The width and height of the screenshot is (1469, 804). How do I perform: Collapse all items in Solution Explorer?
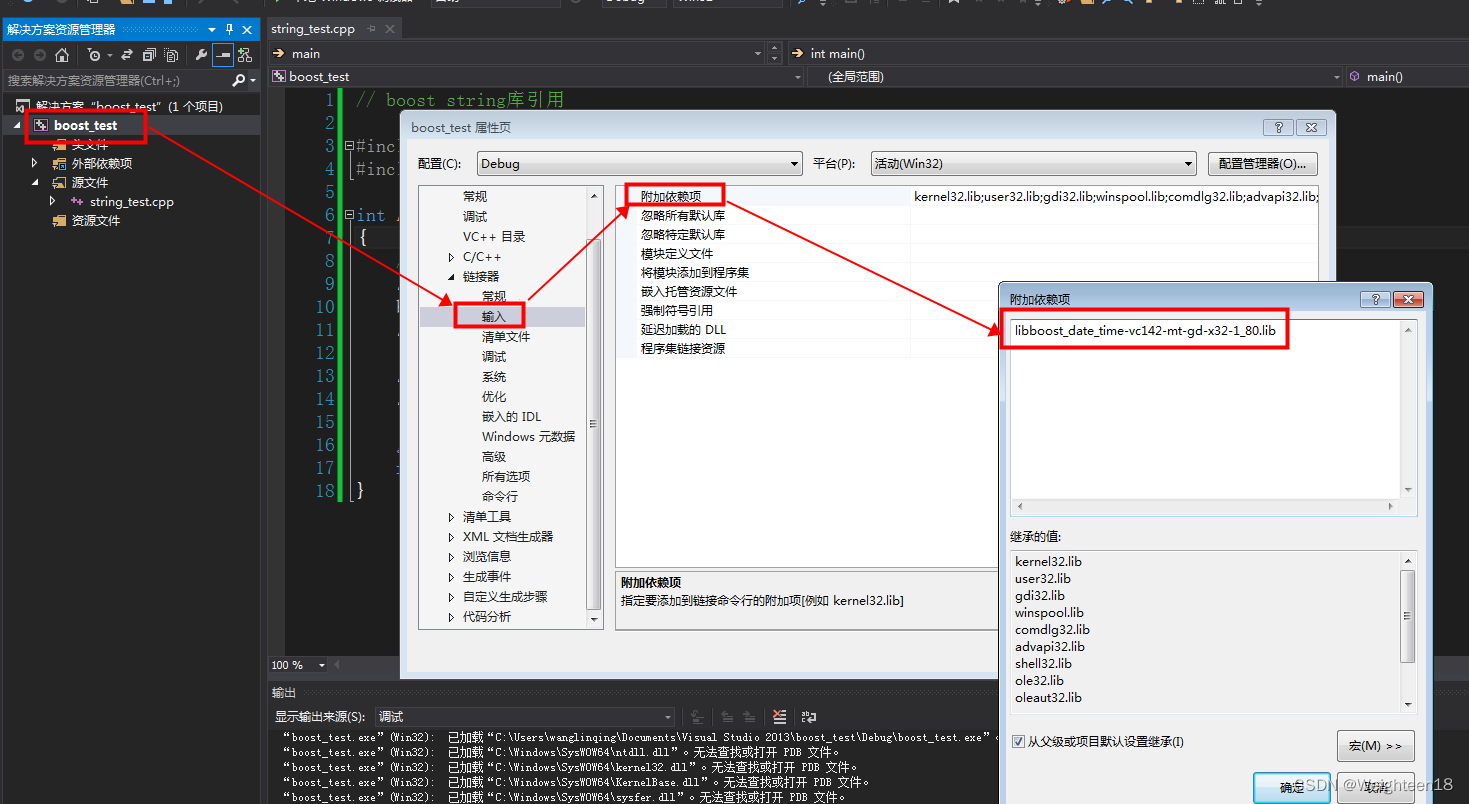point(150,55)
